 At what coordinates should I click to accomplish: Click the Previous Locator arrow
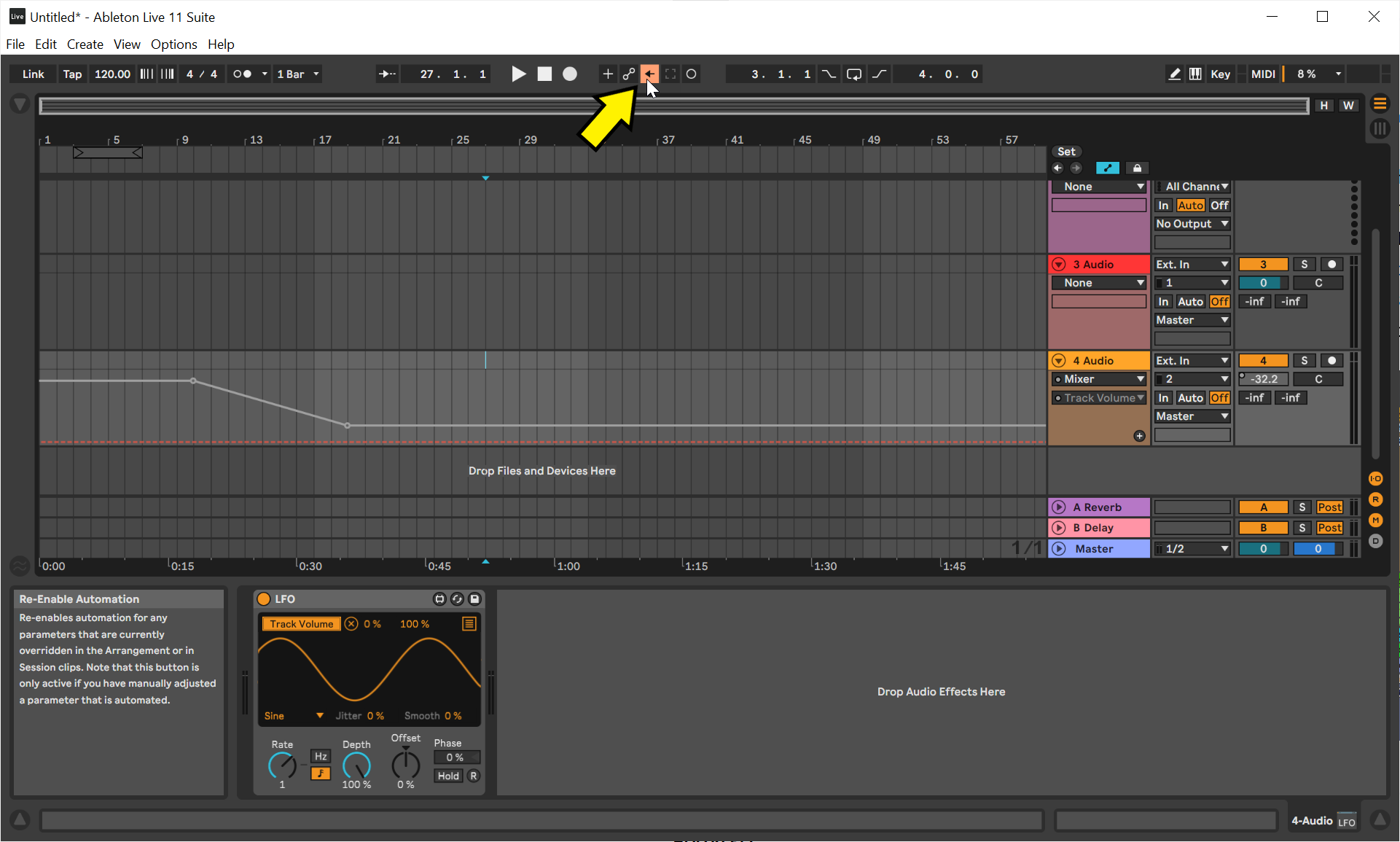(1057, 168)
